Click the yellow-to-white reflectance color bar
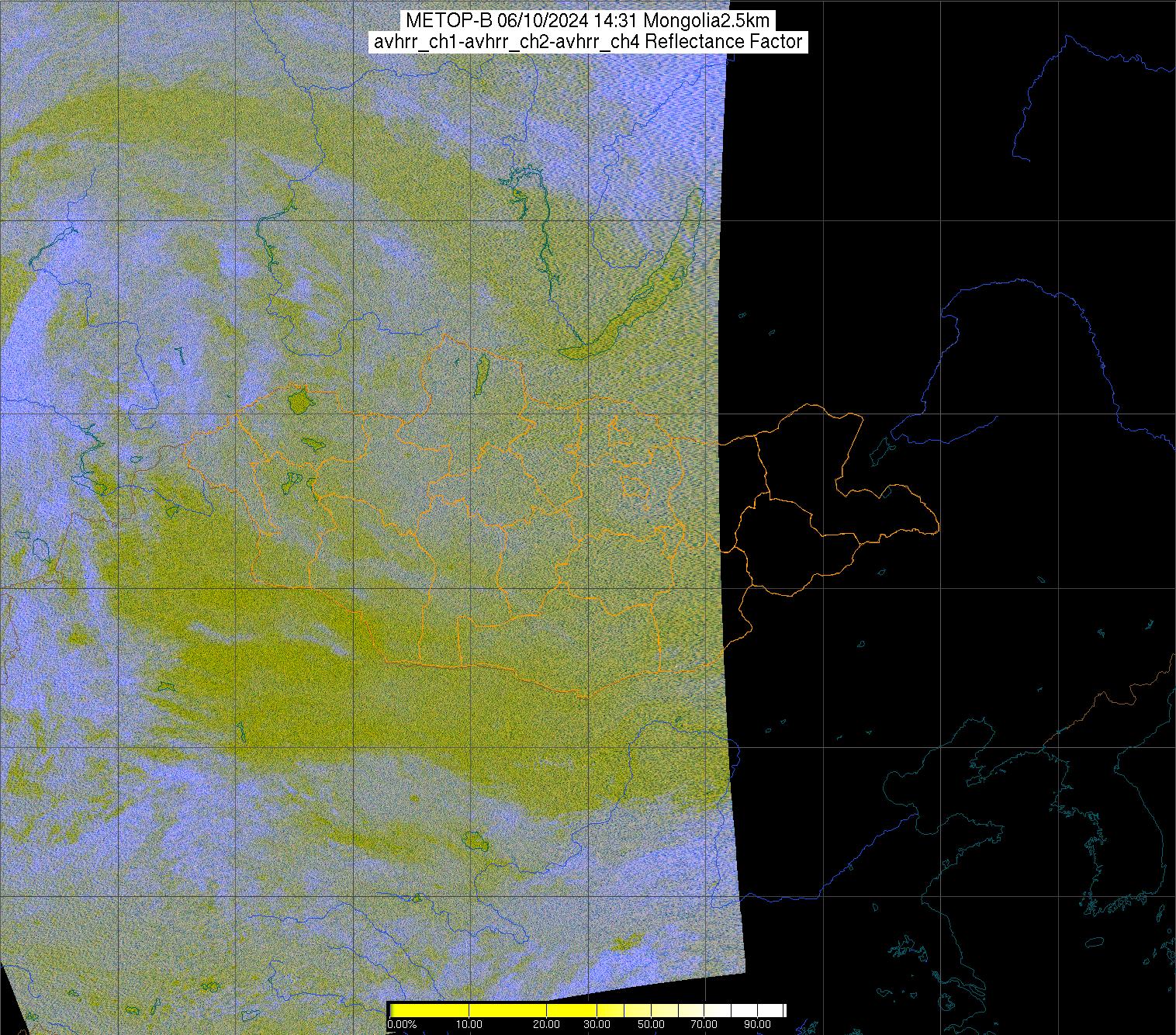 tap(587, 1010)
